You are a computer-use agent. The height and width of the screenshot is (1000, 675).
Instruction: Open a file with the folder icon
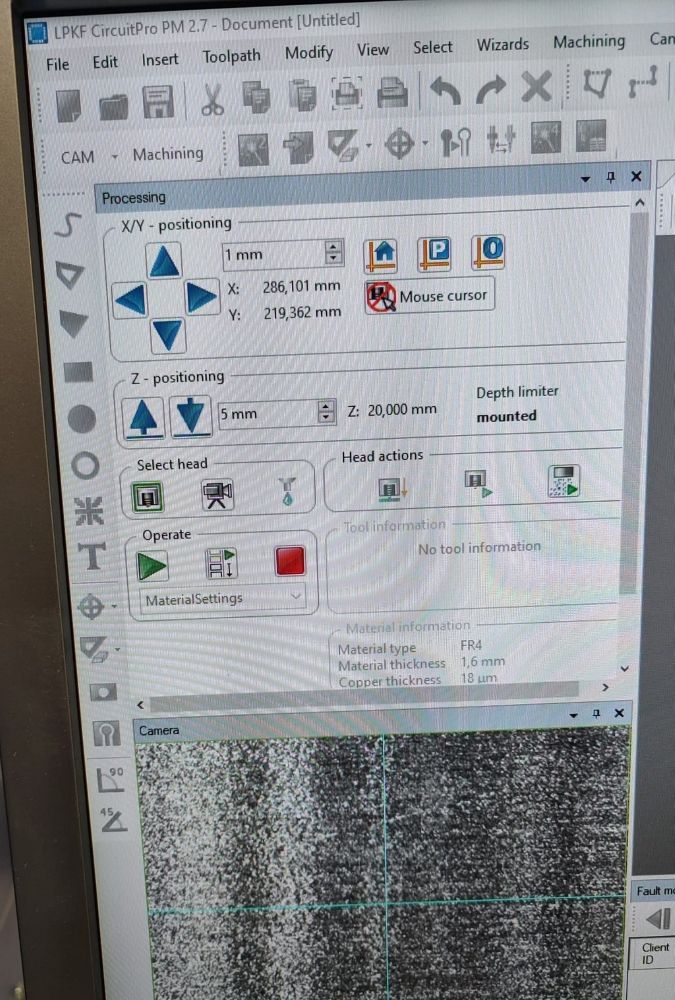click(x=114, y=106)
